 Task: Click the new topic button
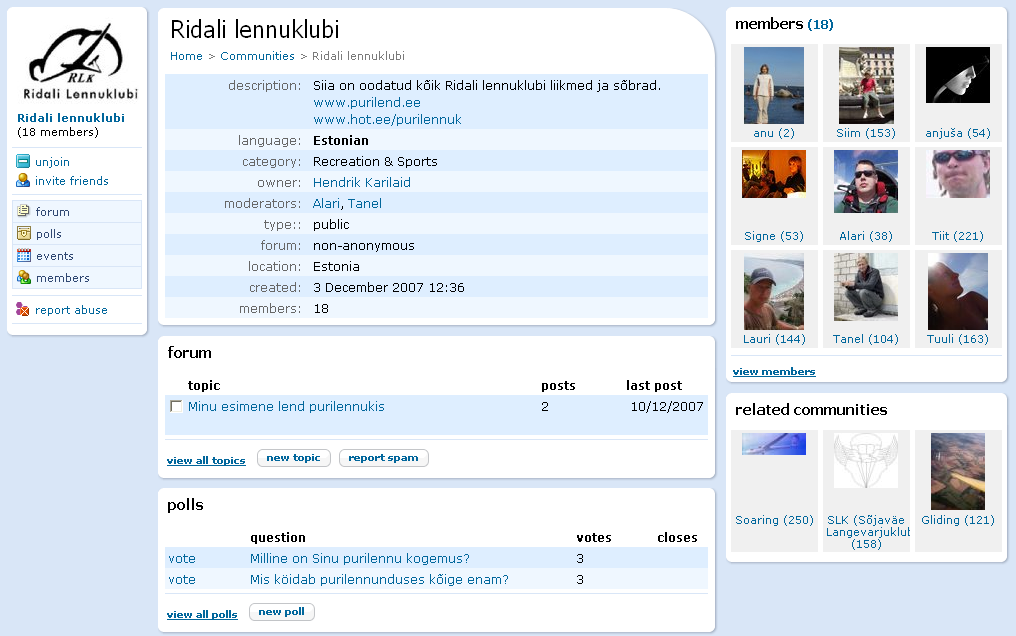point(294,457)
